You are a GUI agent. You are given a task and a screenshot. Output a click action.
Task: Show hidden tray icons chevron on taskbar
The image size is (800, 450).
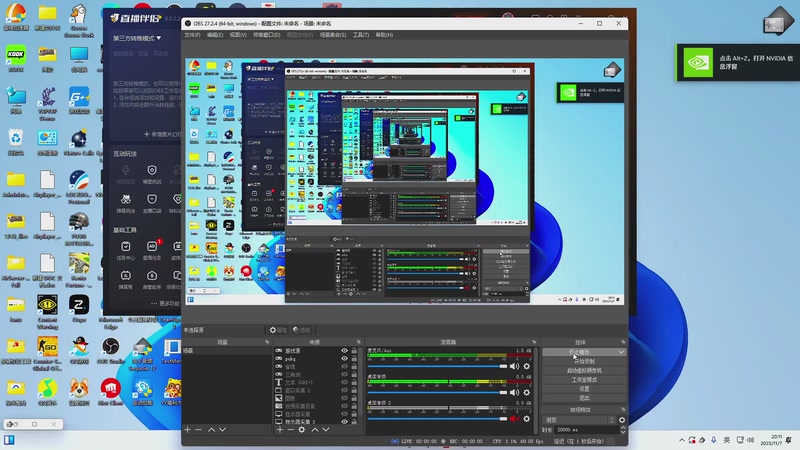[682, 440]
